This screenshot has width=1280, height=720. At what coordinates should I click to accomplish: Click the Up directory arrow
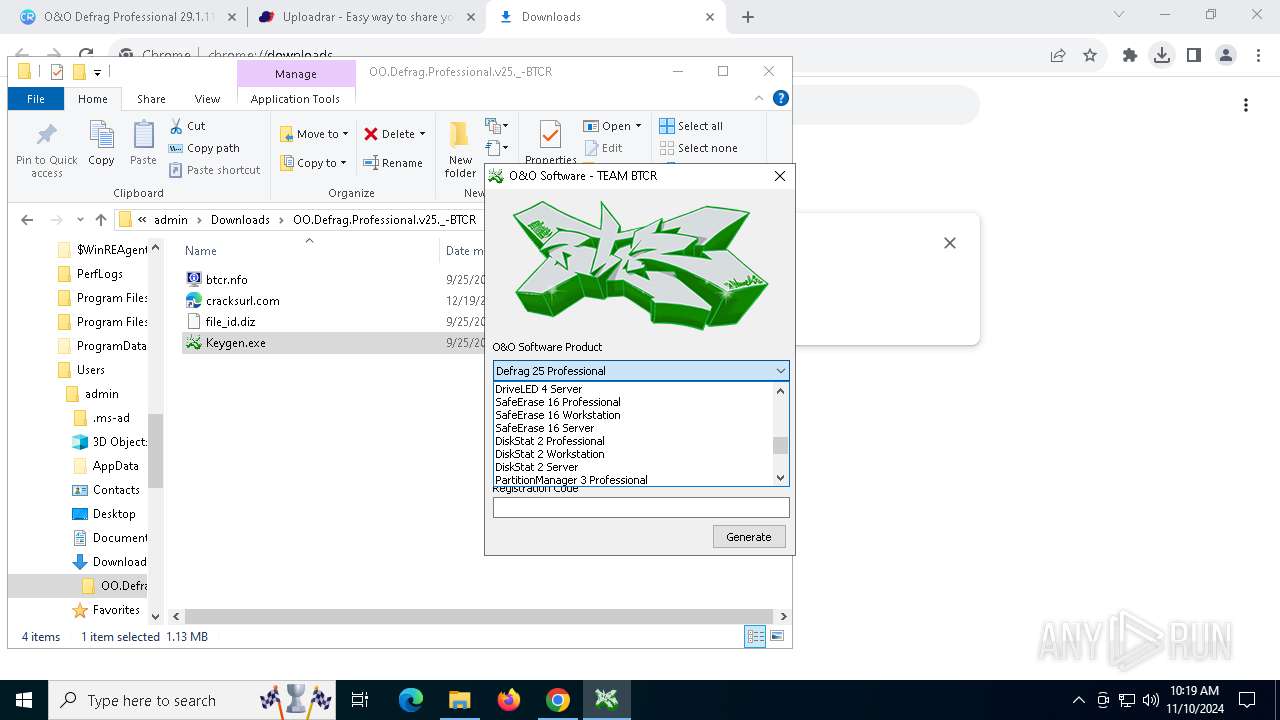100,220
